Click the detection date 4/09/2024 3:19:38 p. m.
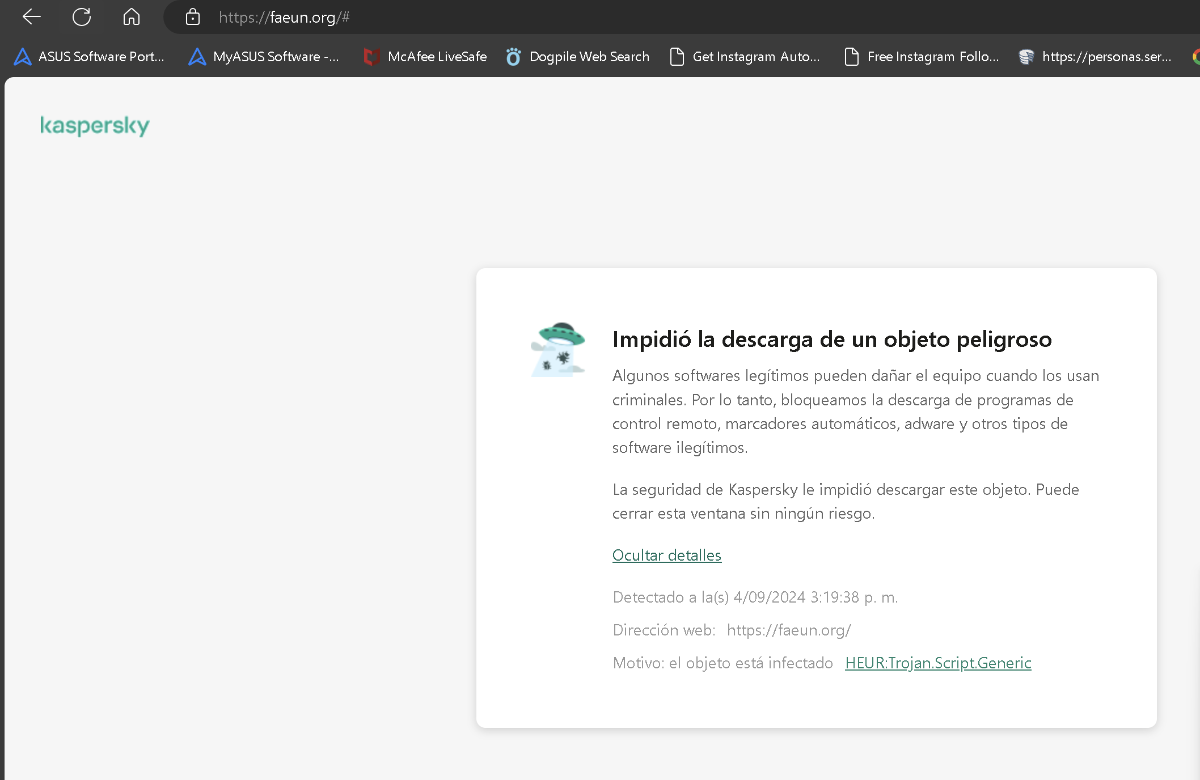The width and height of the screenshot is (1200, 780). [816, 597]
